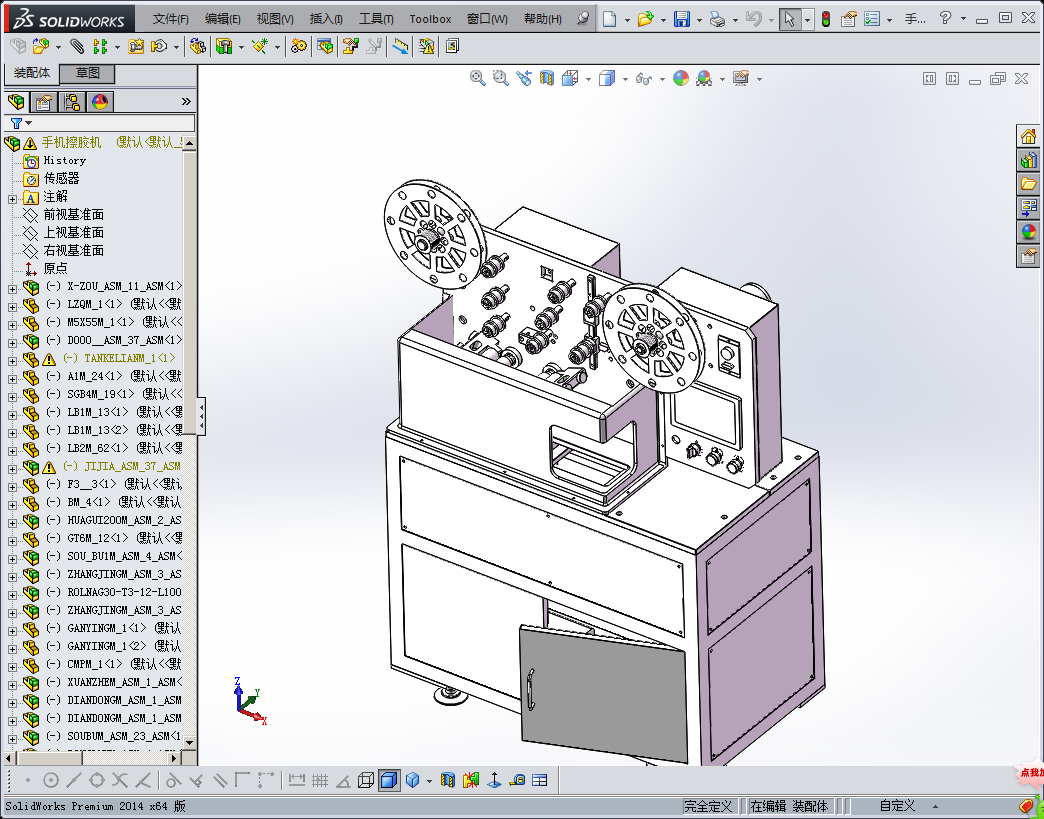Open the DisplayManager color ball tab
Image resolution: width=1044 pixels, height=819 pixels.
click(x=100, y=102)
